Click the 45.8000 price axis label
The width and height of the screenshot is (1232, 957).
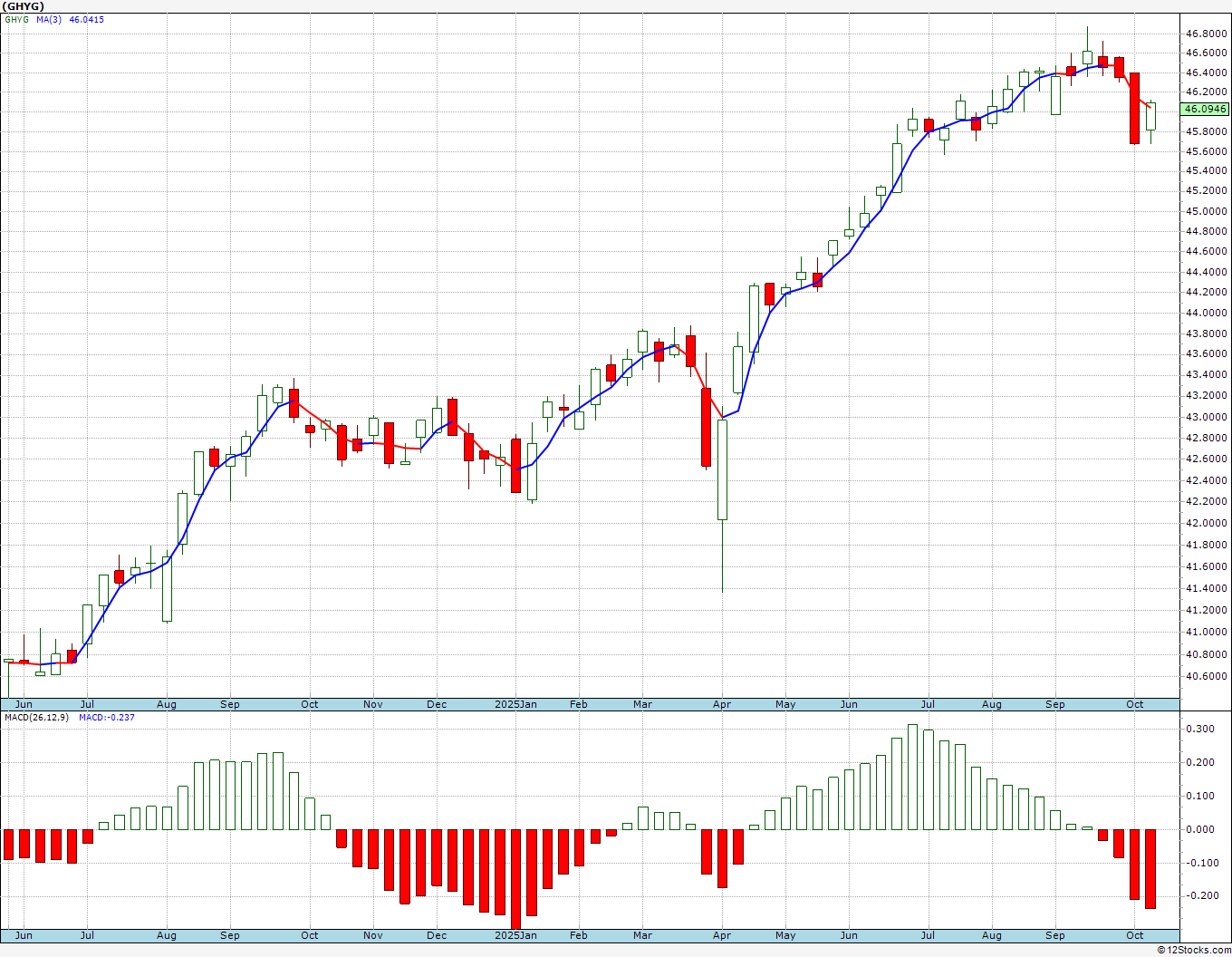(x=1208, y=131)
